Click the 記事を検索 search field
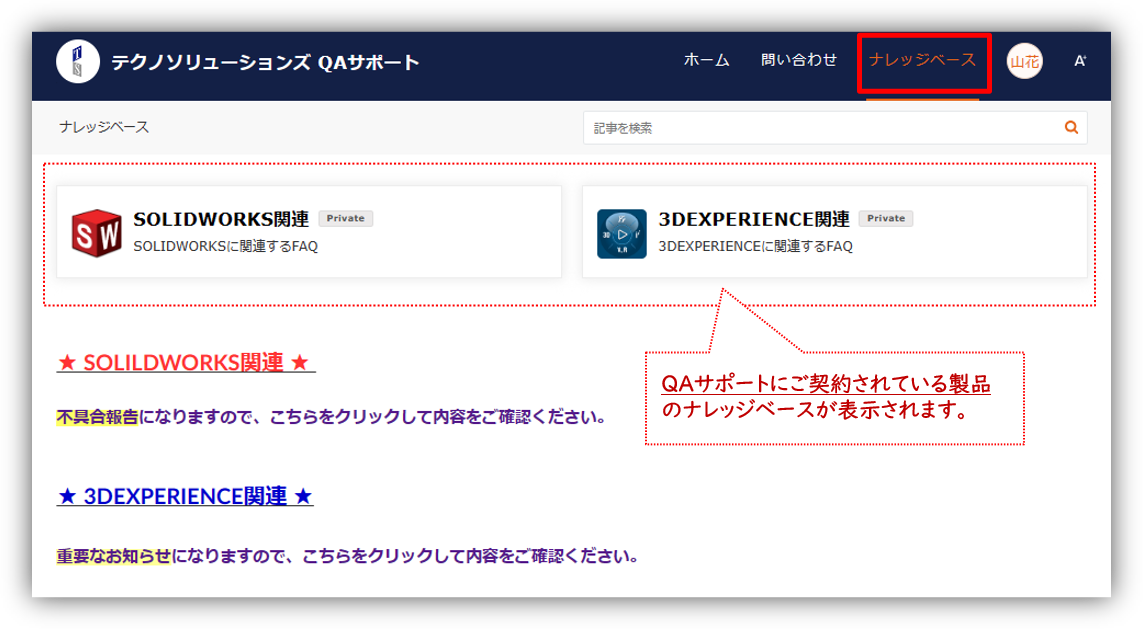 pyautogui.click(x=835, y=128)
